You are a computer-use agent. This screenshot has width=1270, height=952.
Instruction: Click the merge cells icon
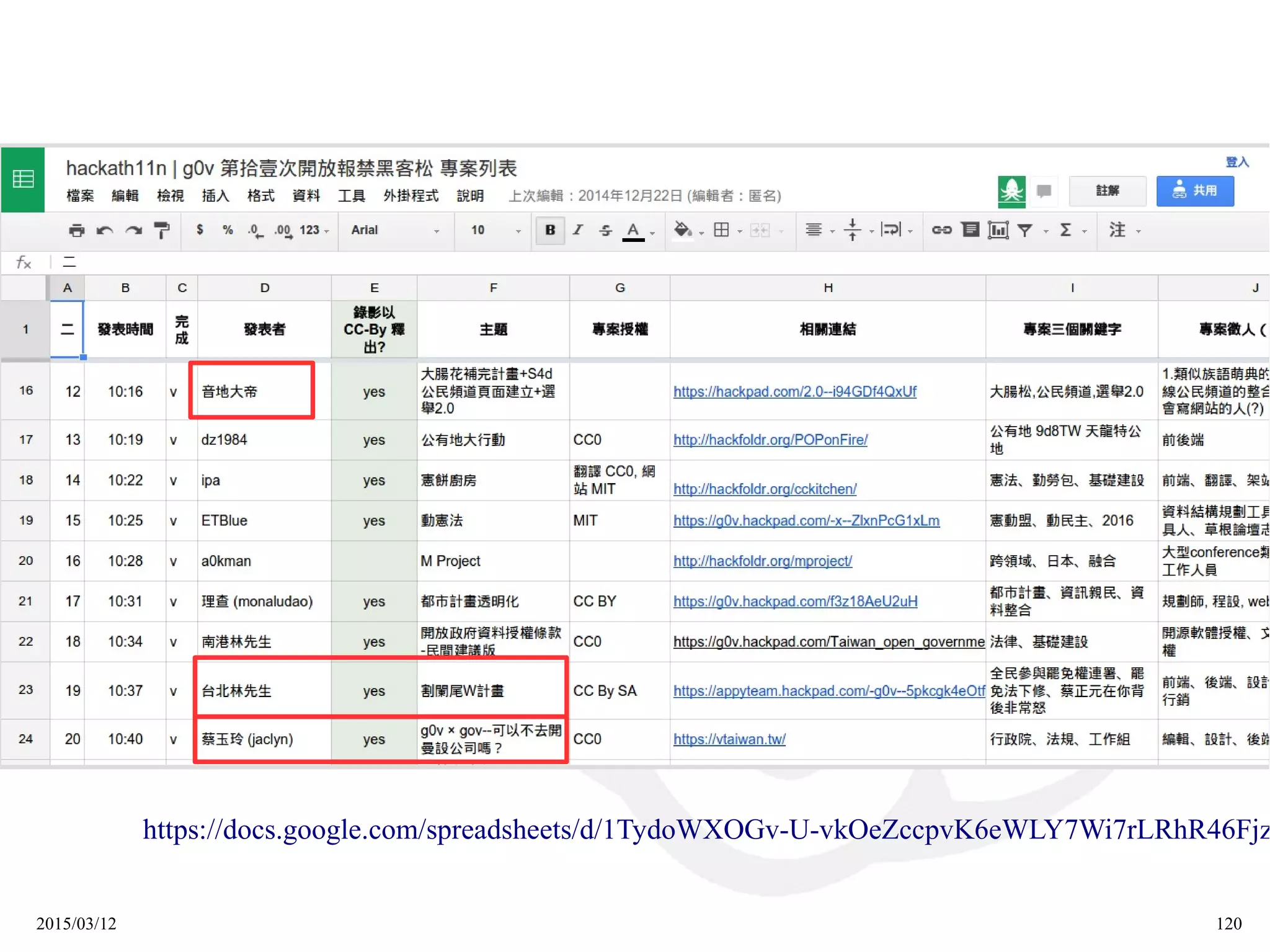coord(760,231)
